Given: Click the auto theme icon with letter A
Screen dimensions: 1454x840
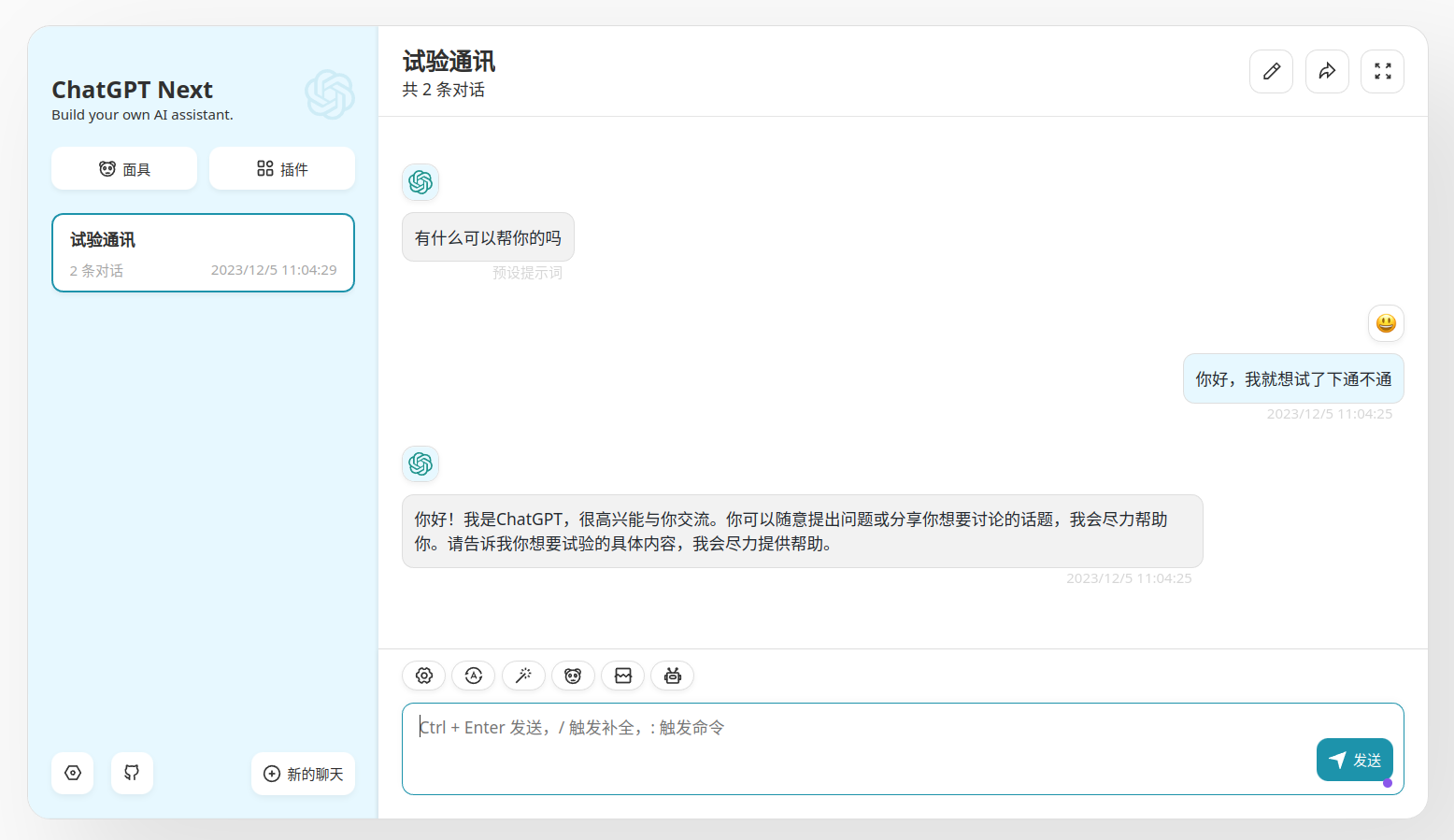Looking at the screenshot, I should [474, 676].
